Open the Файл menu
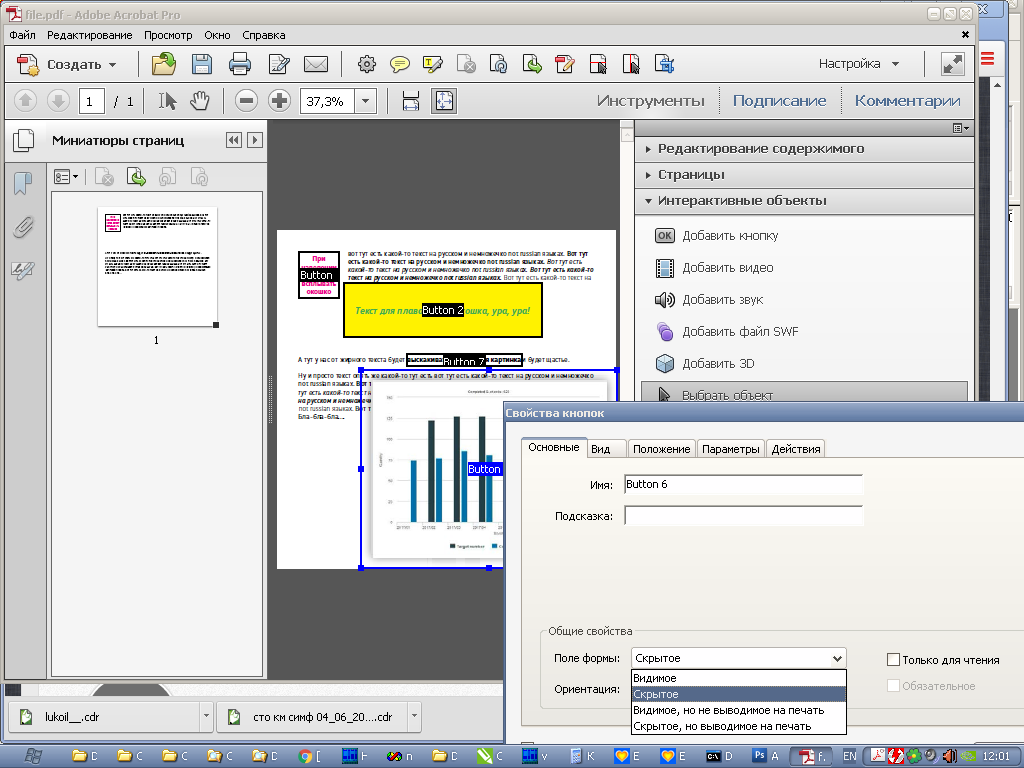 click(23, 35)
